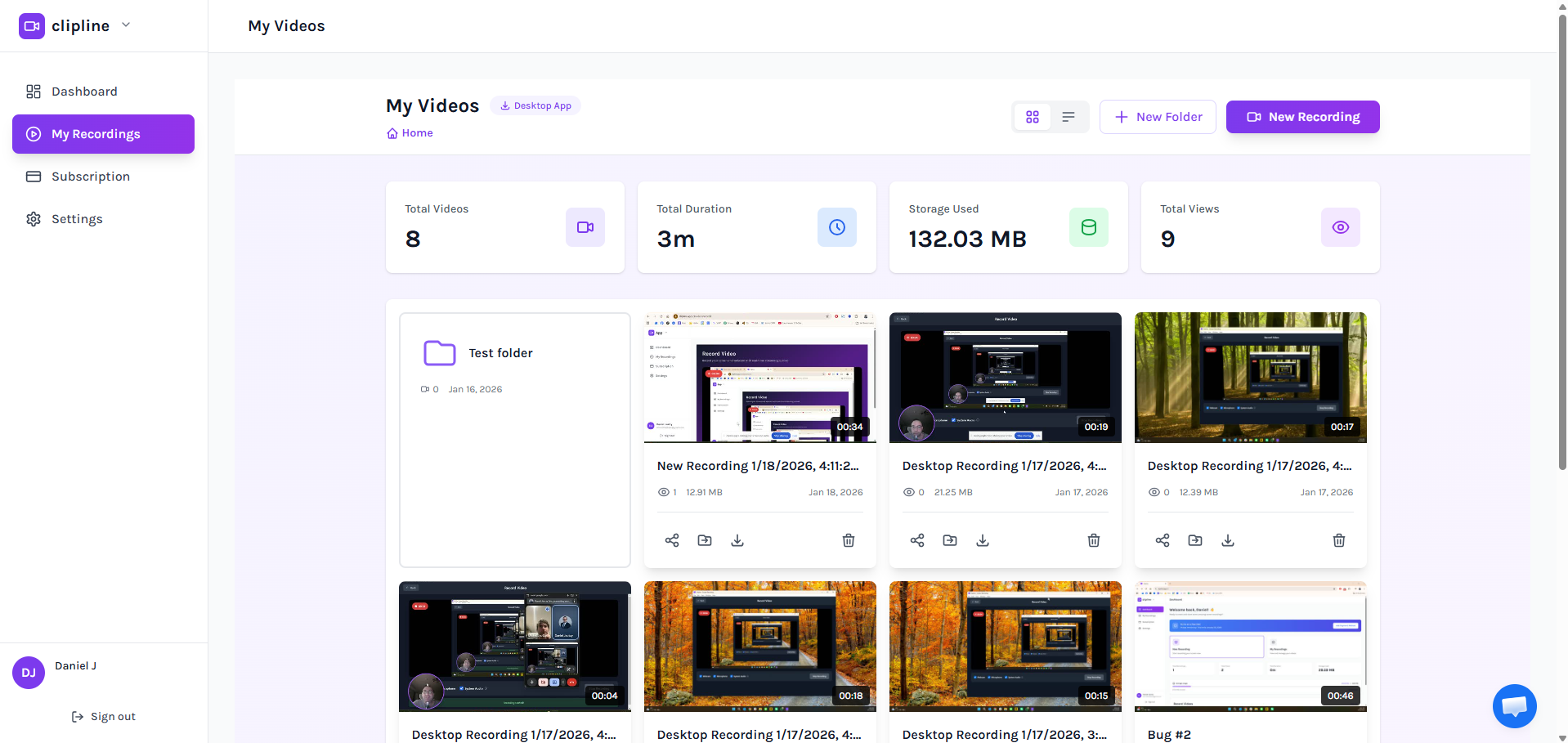The width and height of the screenshot is (1568, 743).
Task: Click the clipline logo icon
Action: coord(32,26)
